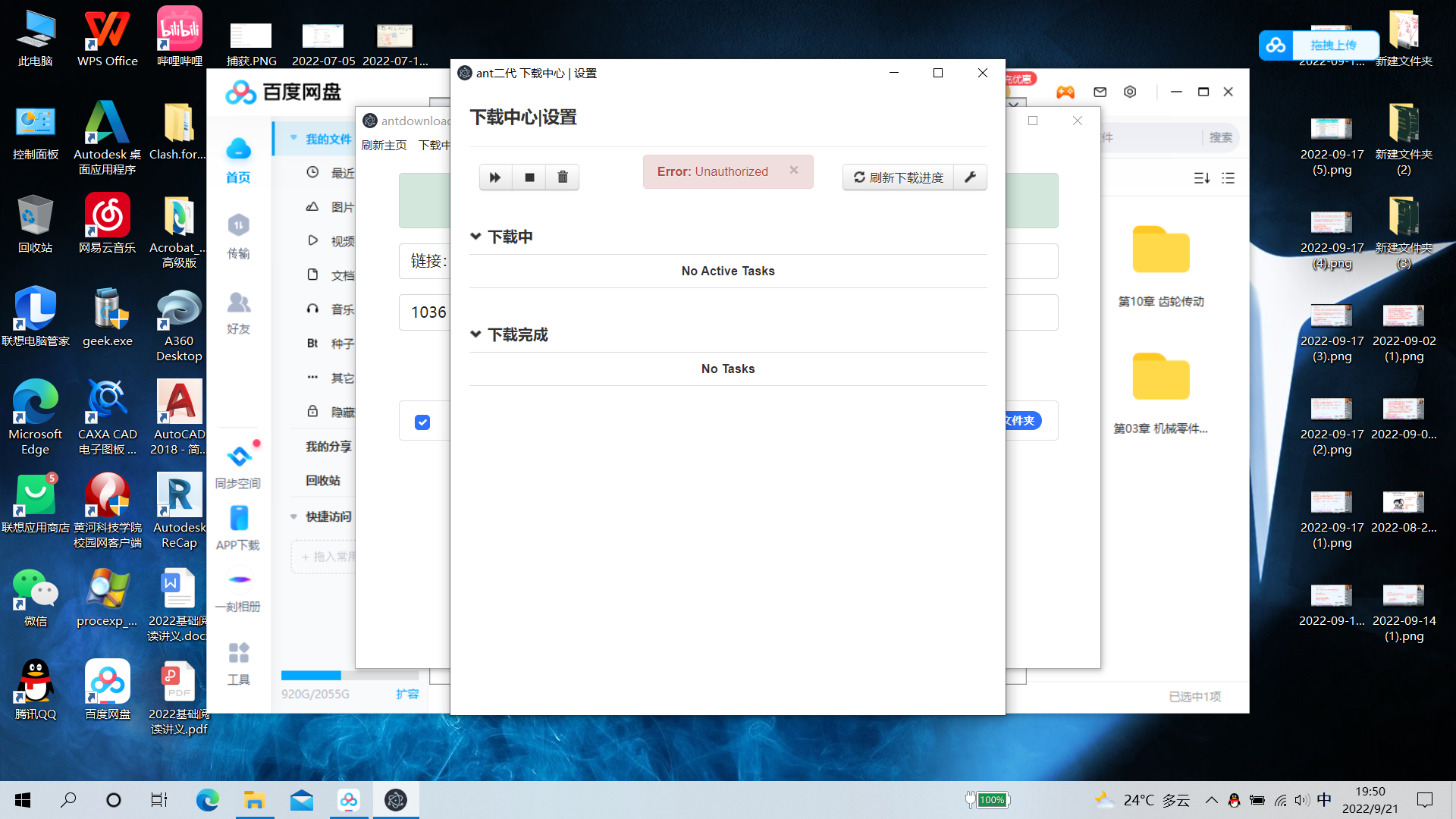This screenshot has height=819, width=1456.
Task: Select 音乐 in the Baidu Netdisk file tree
Action: coord(342,309)
